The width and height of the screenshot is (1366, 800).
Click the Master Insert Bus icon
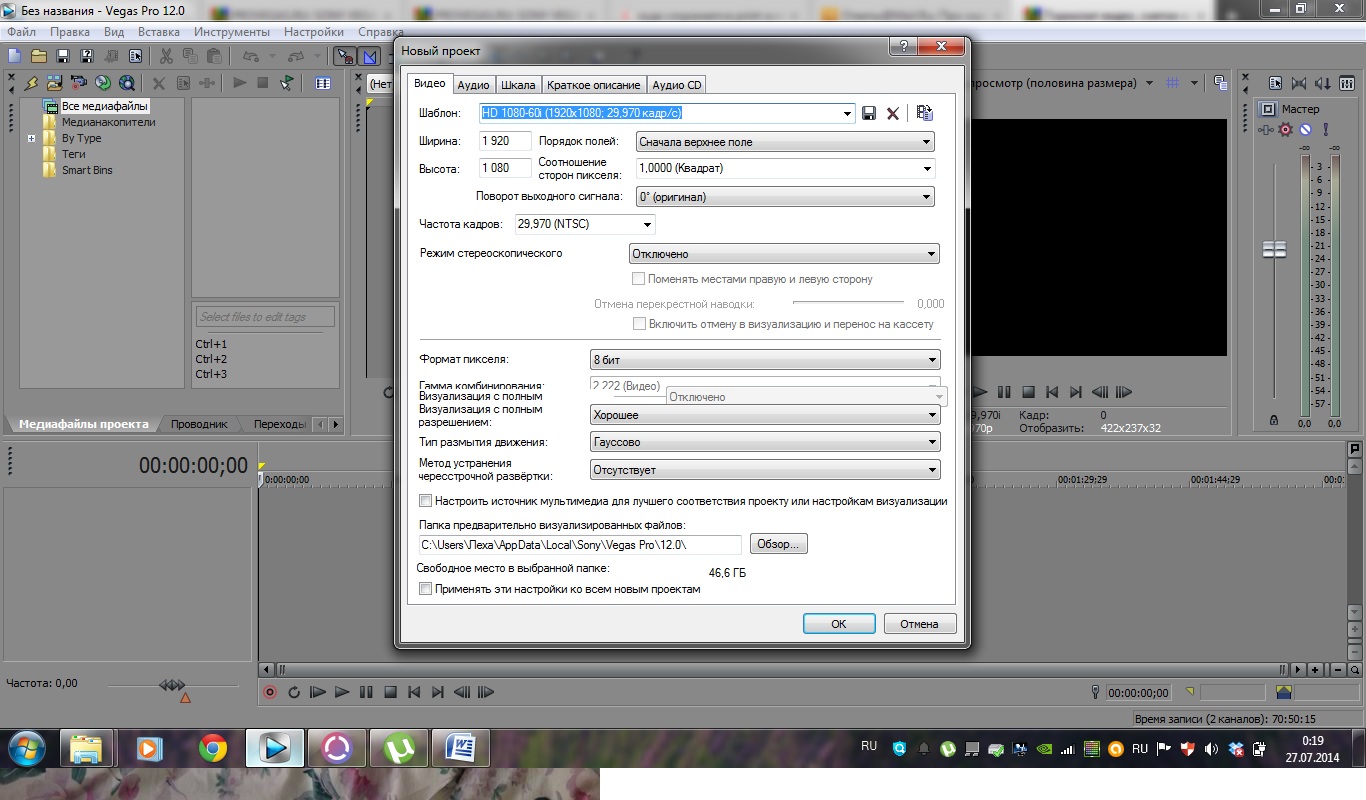(x=1267, y=130)
